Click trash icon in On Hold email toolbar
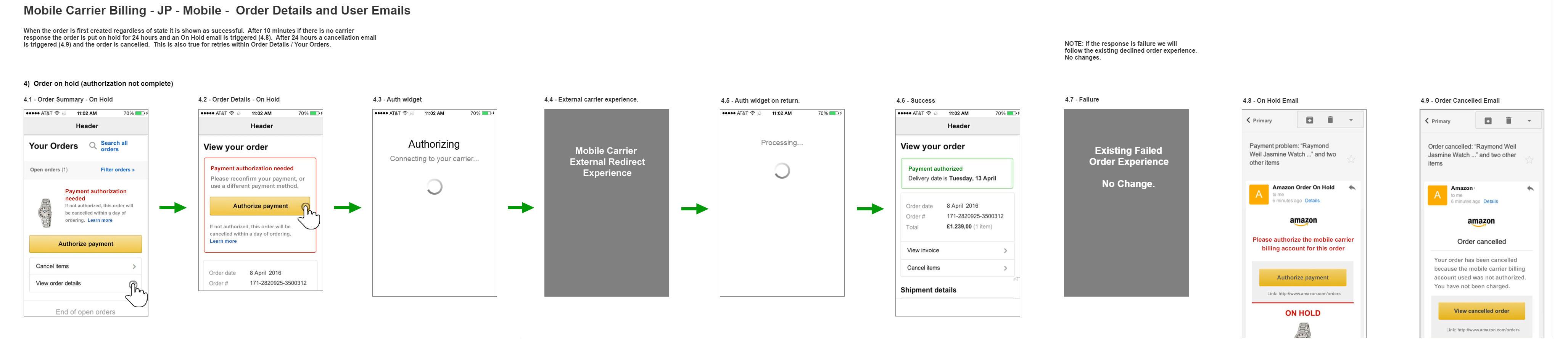Image resolution: width=1568 pixels, height=339 pixels. tap(1330, 121)
